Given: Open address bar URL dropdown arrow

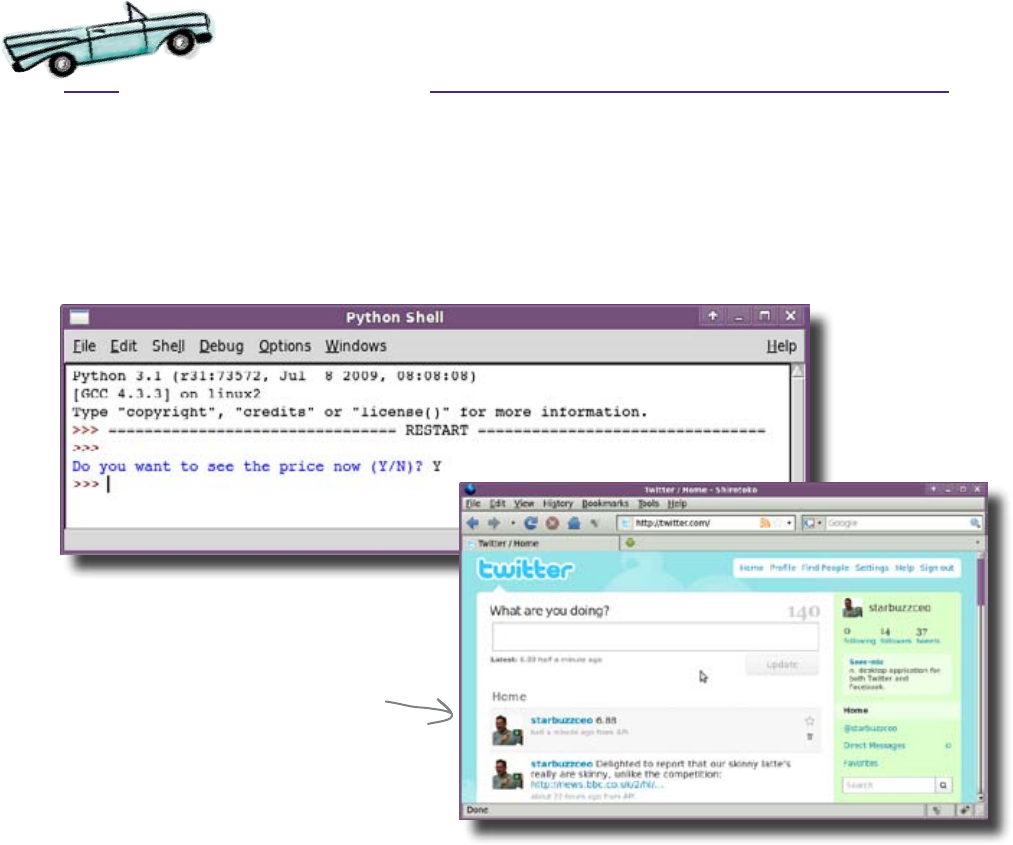Looking at the screenshot, I should (x=789, y=523).
